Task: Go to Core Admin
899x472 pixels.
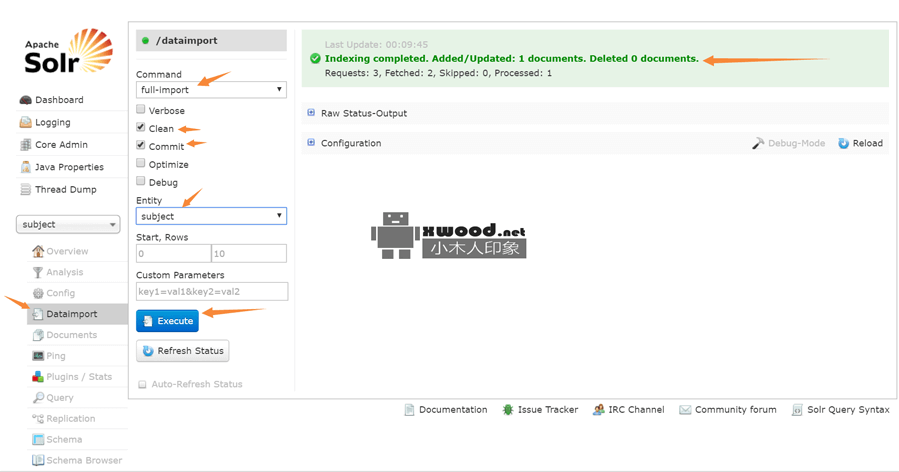Action: pos(61,145)
